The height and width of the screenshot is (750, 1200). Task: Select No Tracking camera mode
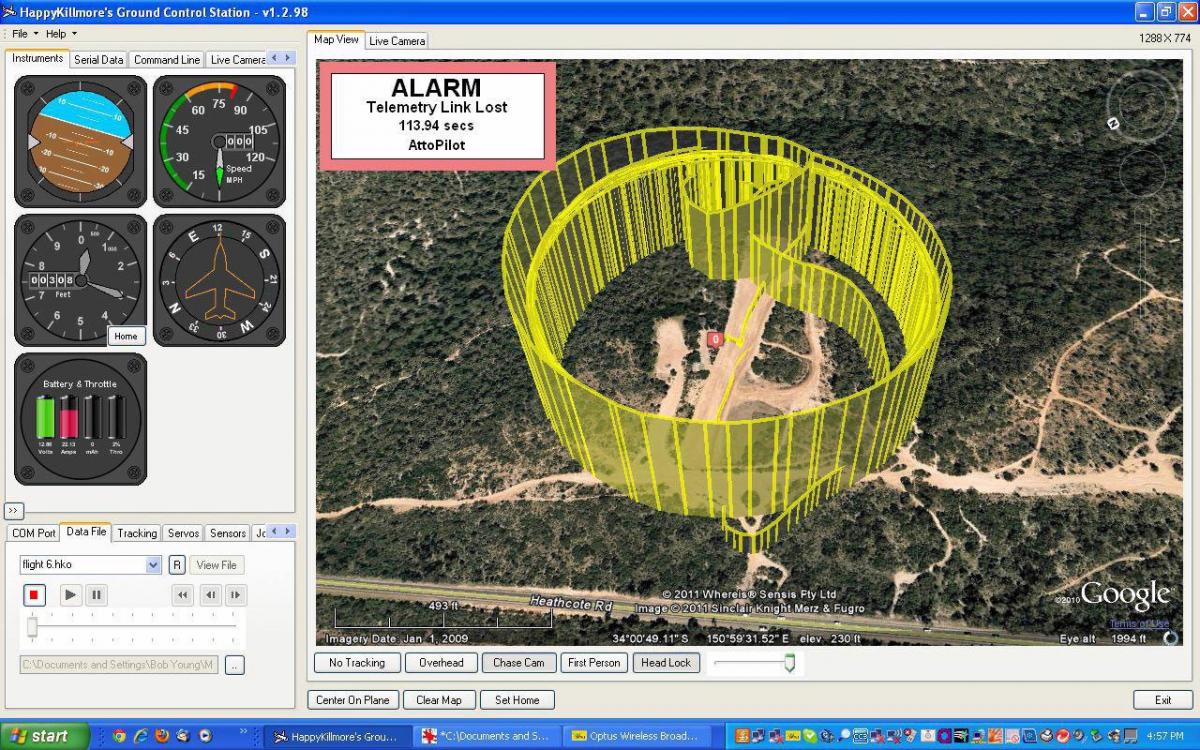pyautogui.click(x=357, y=662)
